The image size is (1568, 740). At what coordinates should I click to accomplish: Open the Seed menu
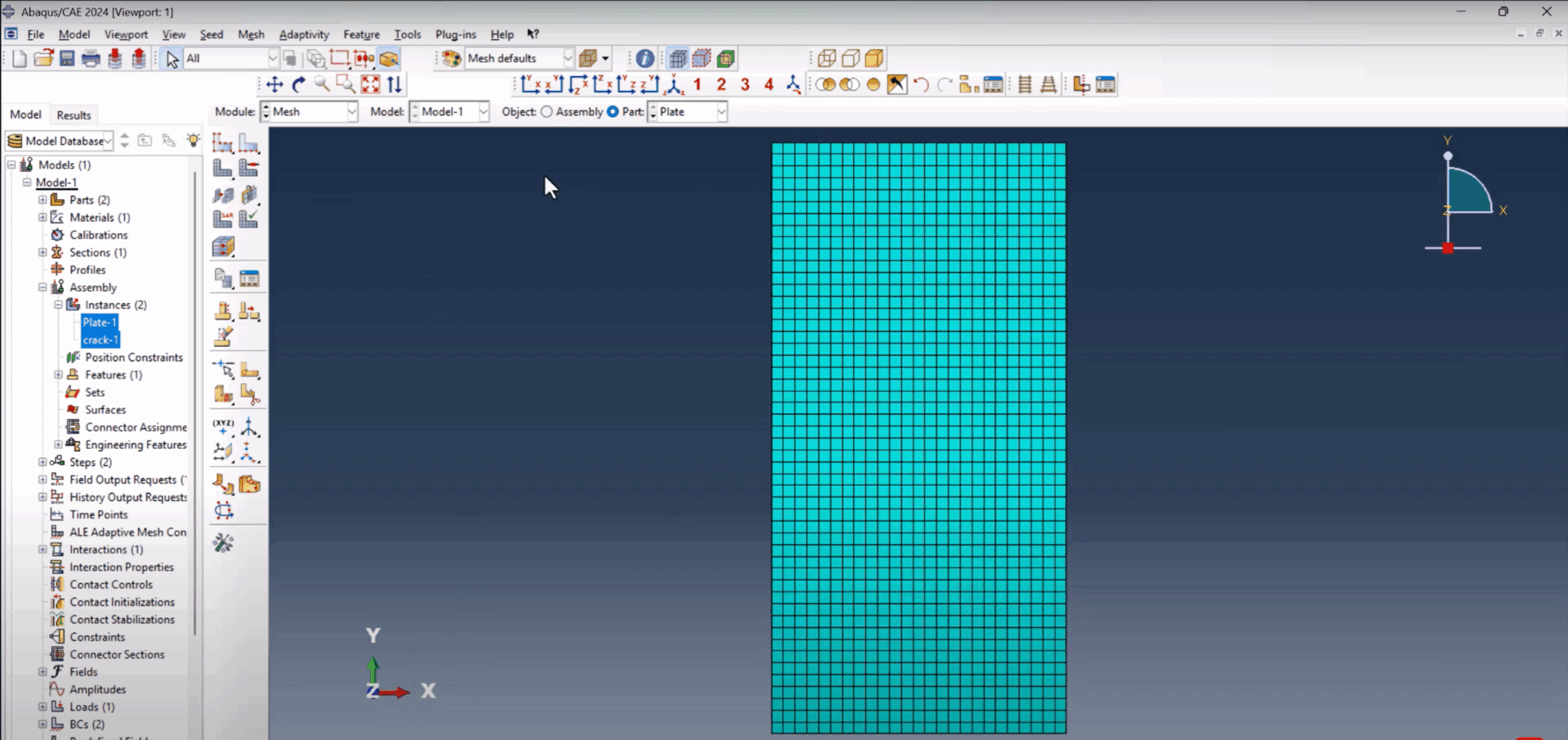pos(211,34)
